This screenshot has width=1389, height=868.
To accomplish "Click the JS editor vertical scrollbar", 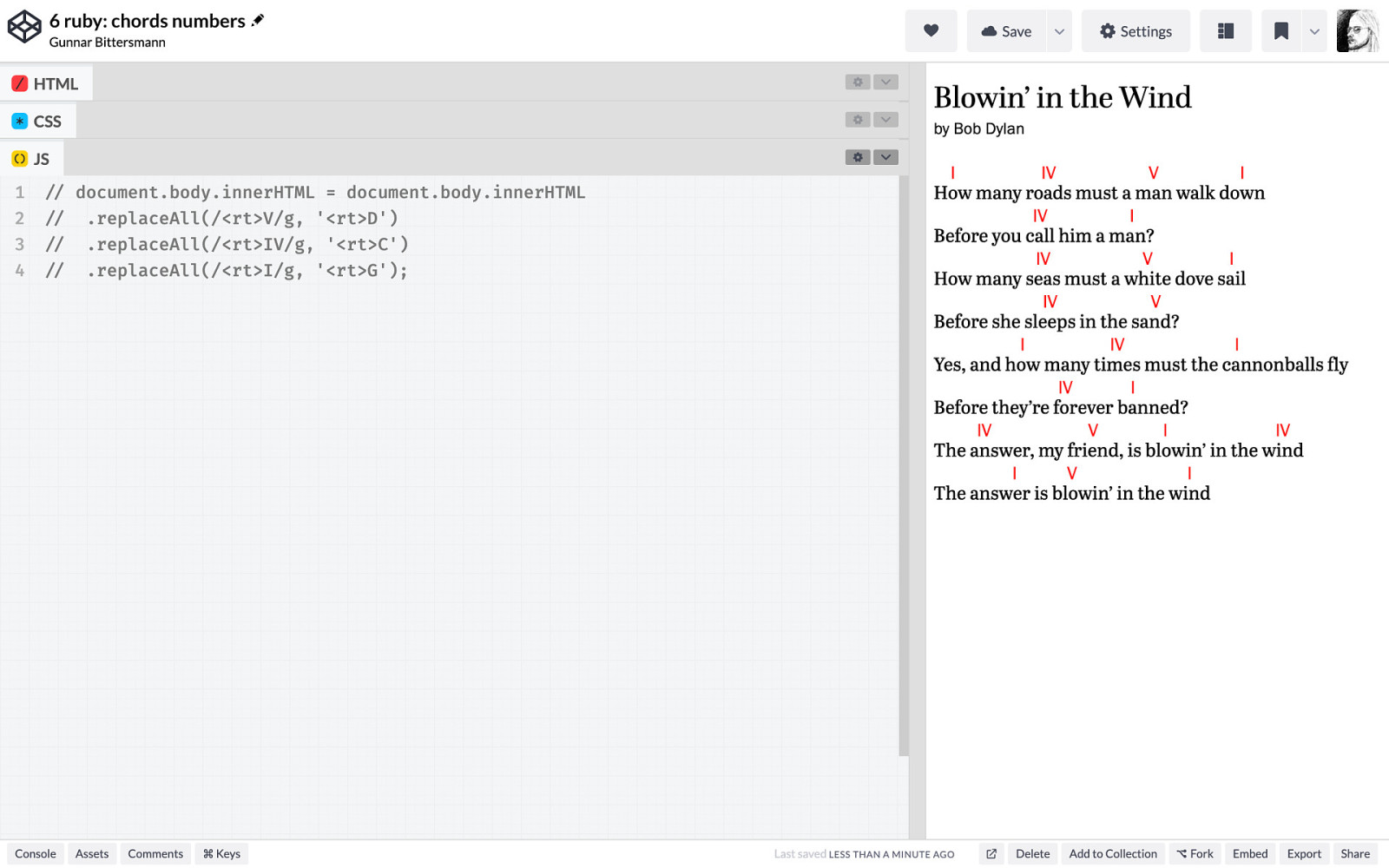I will (904, 465).
